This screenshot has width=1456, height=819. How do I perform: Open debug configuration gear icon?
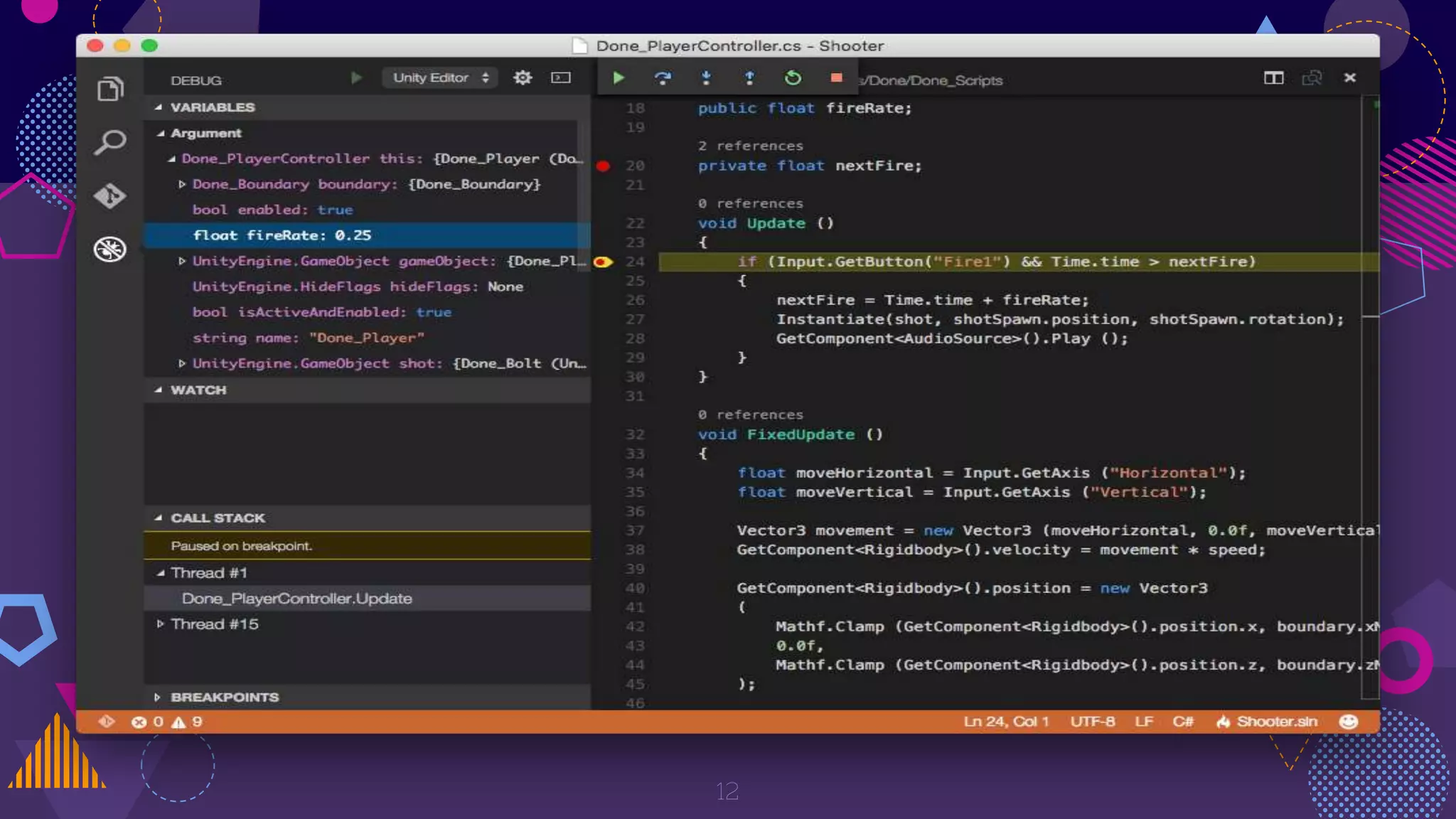523,77
